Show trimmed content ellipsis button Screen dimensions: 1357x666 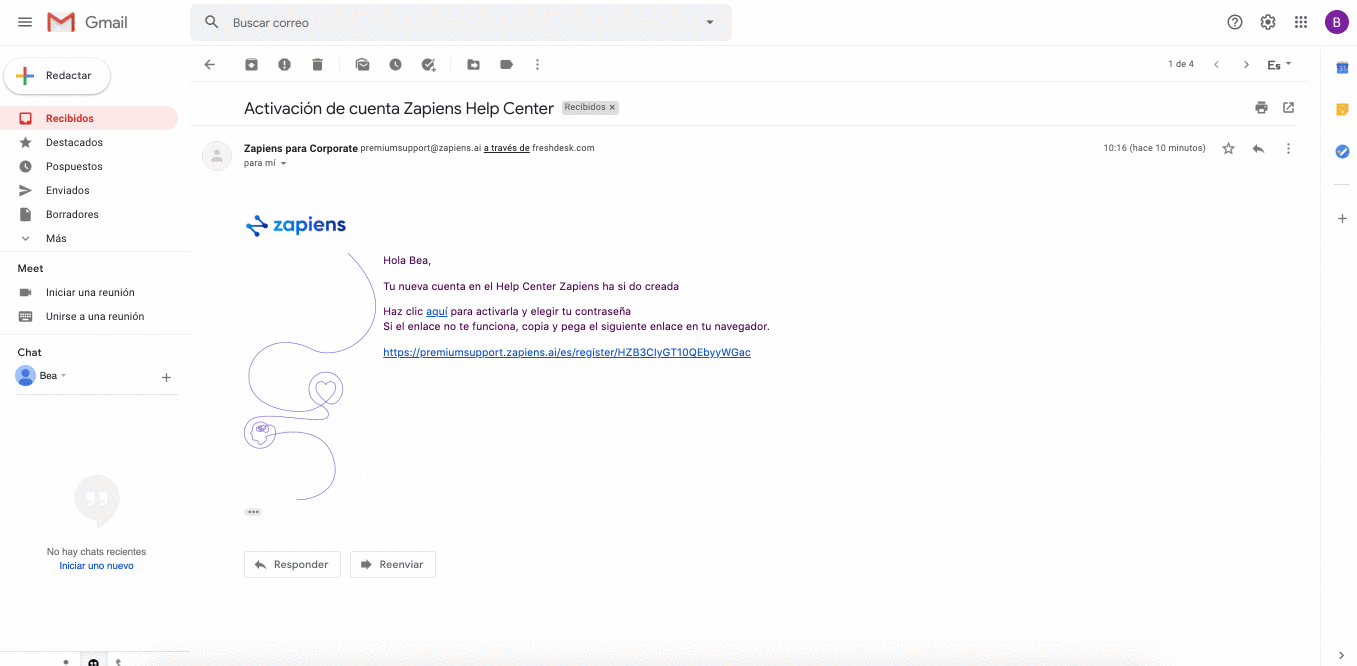pos(253,511)
